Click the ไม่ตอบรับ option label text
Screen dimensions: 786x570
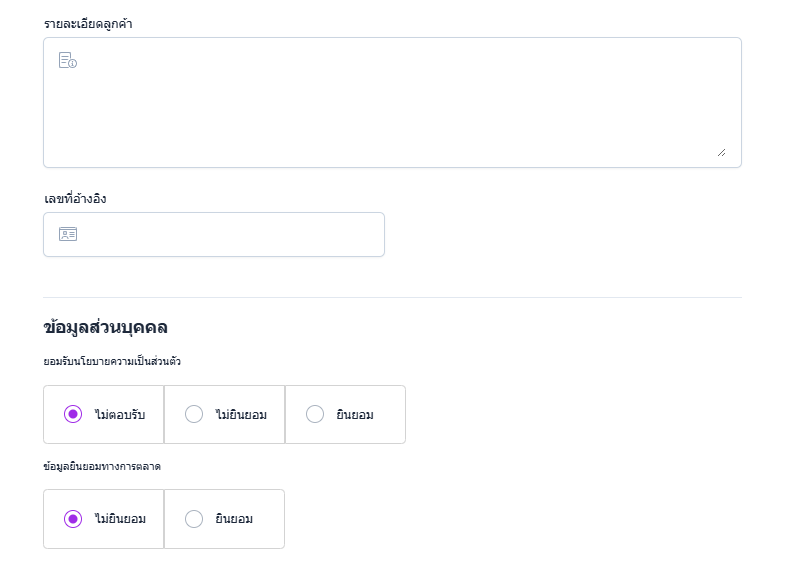(x=120, y=414)
